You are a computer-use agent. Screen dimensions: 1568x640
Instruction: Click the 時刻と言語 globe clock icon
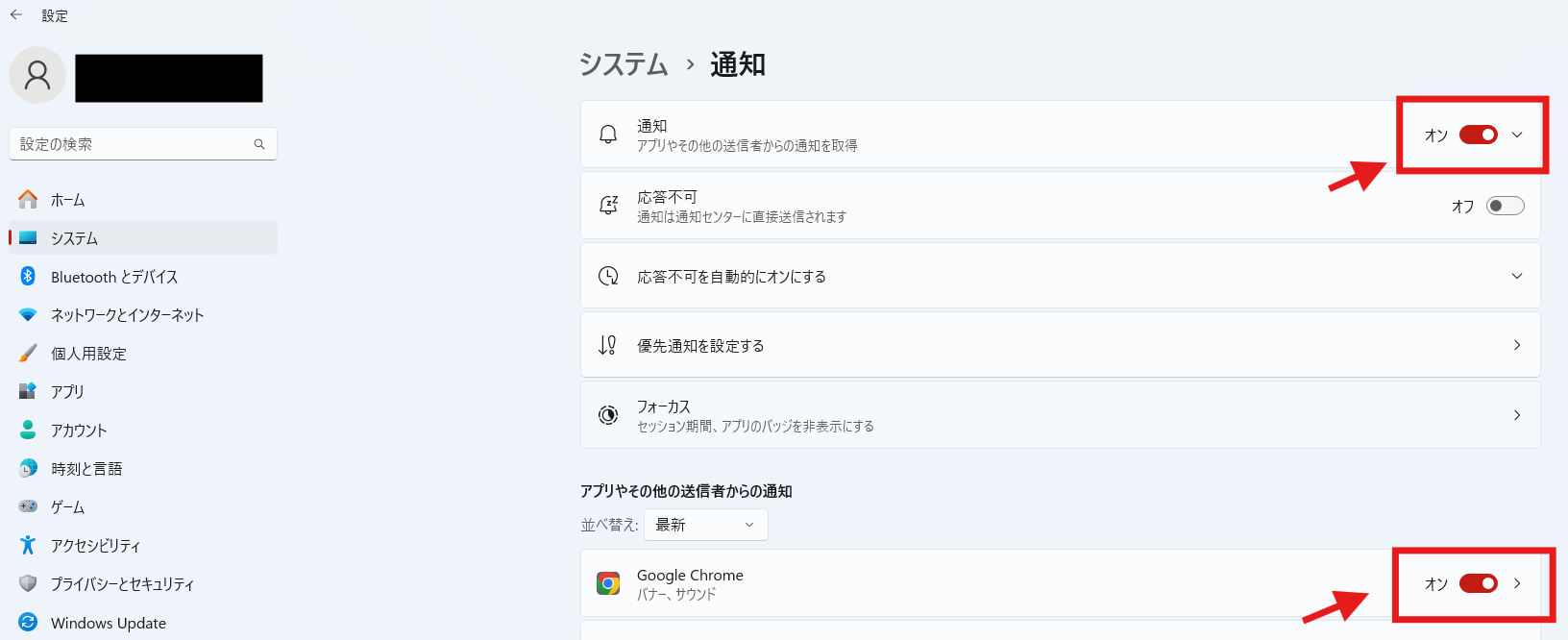click(x=28, y=468)
